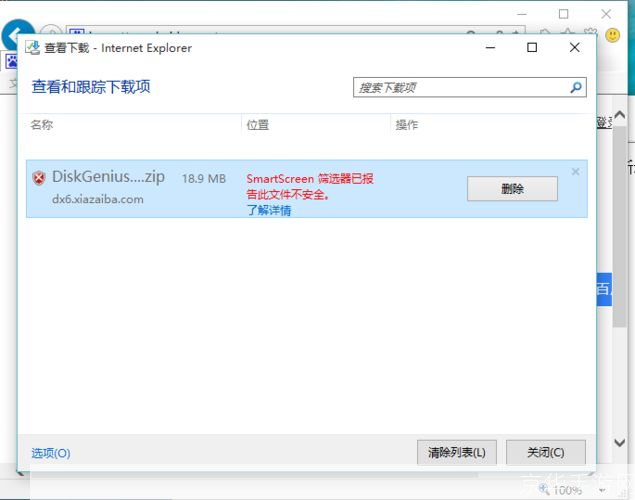Image resolution: width=635 pixels, height=500 pixels.
Task: Click the 操作 column header
Action: click(407, 125)
